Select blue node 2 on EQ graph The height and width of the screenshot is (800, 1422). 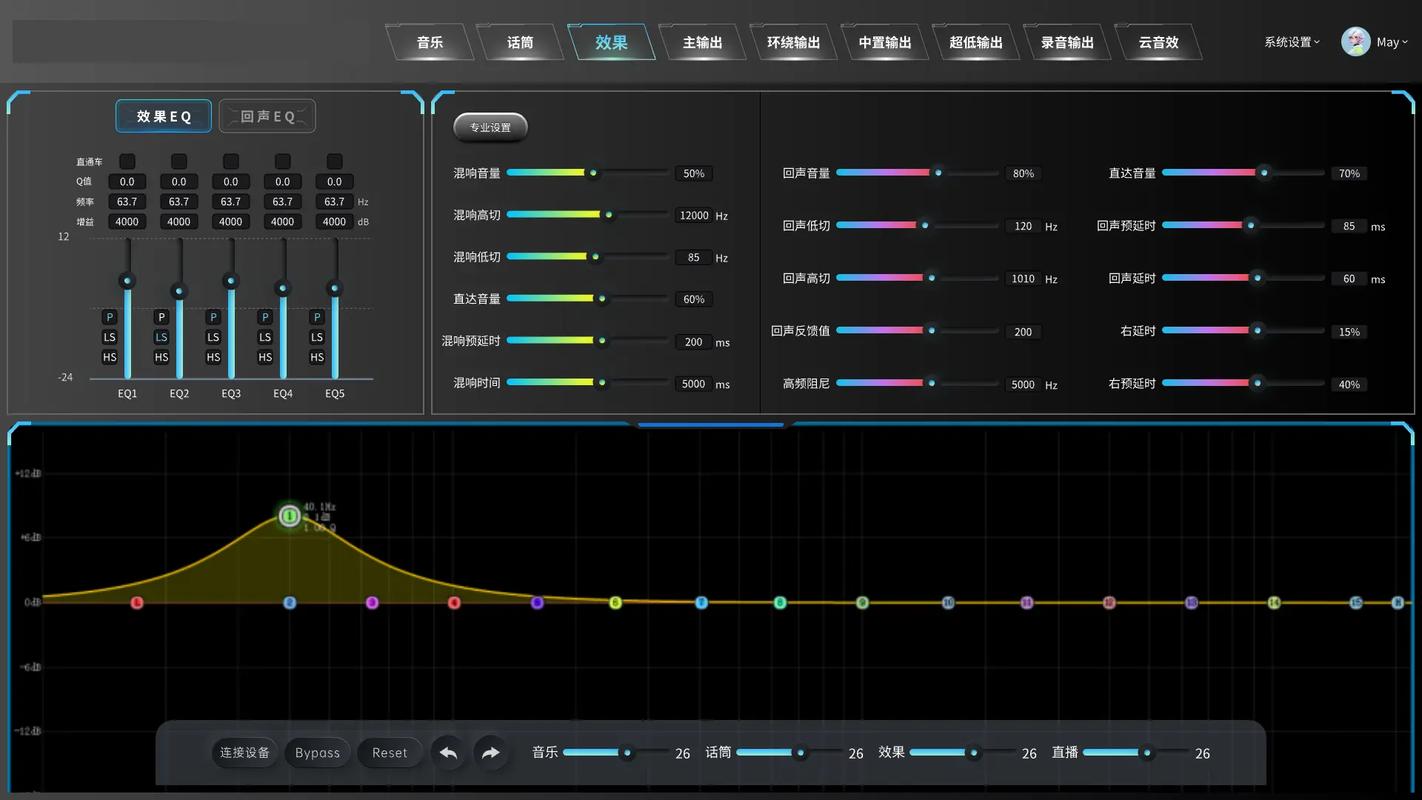pyautogui.click(x=290, y=603)
